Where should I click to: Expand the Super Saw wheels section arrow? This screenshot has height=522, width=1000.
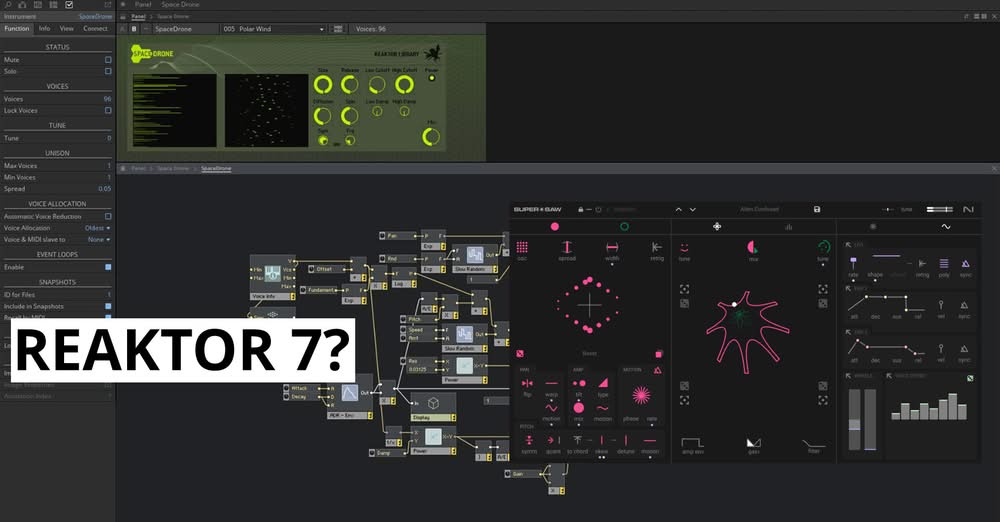pyautogui.click(x=848, y=376)
